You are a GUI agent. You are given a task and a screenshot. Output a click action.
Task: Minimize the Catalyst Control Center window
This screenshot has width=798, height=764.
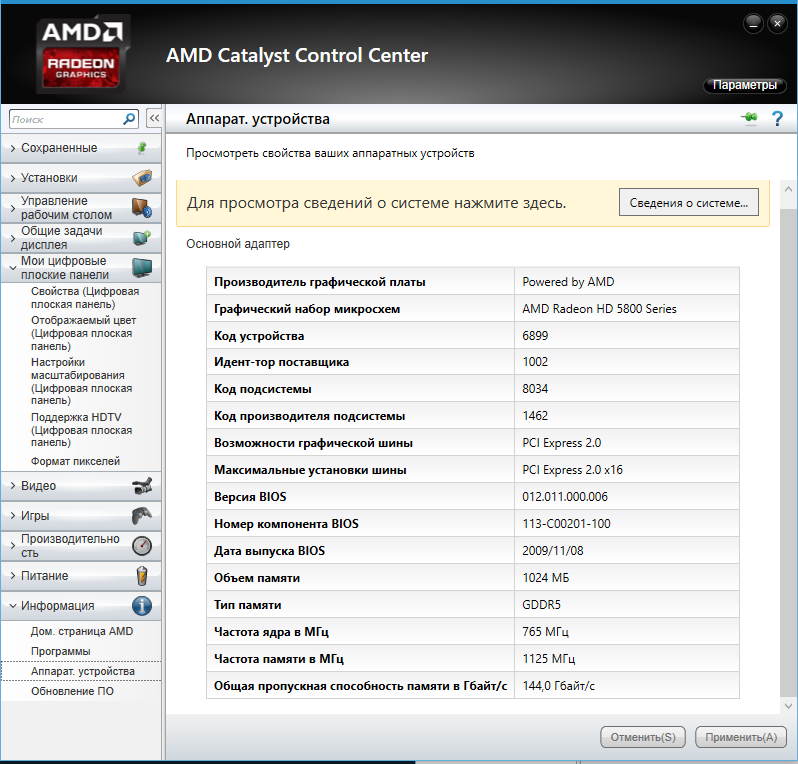click(x=753, y=23)
